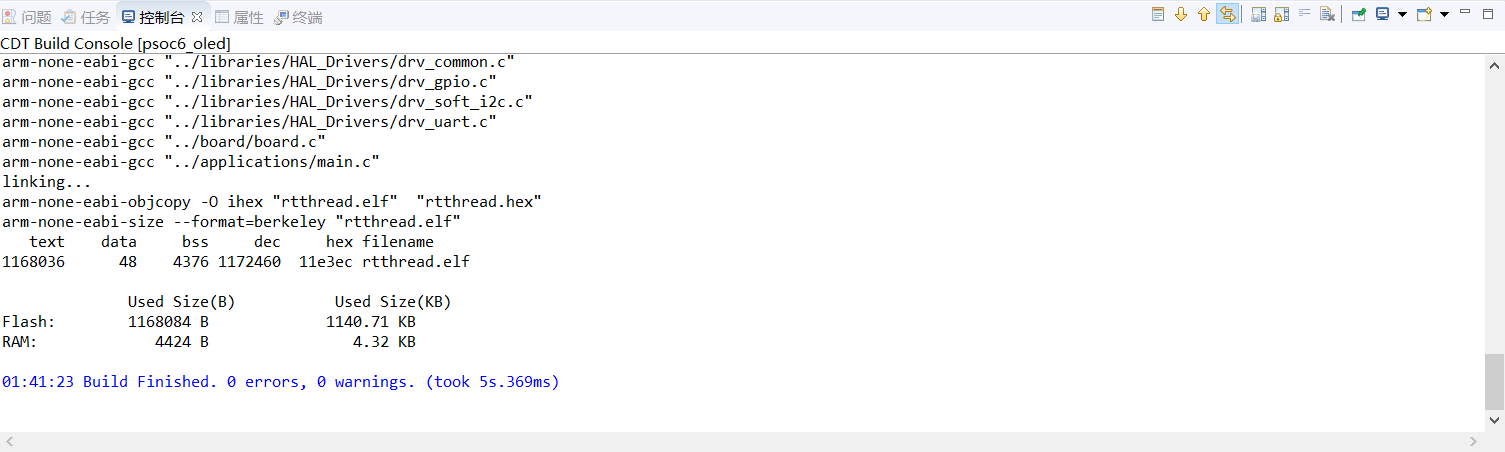Screen dimensions: 1505x452
Task: Click the horizontal scrollbar right arrow
Action: pos(1473,441)
